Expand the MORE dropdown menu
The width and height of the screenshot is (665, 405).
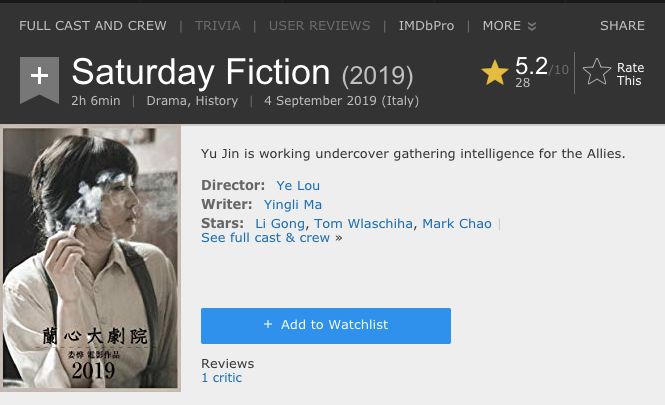pos(509,25)
